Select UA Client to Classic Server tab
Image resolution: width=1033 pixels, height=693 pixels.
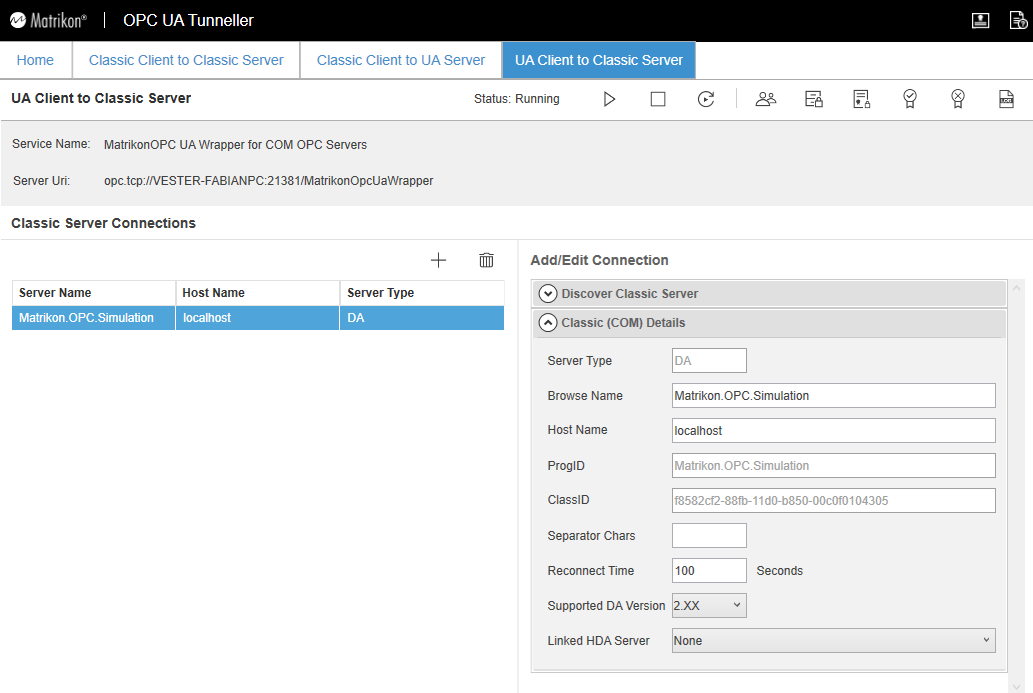point(599,60)
